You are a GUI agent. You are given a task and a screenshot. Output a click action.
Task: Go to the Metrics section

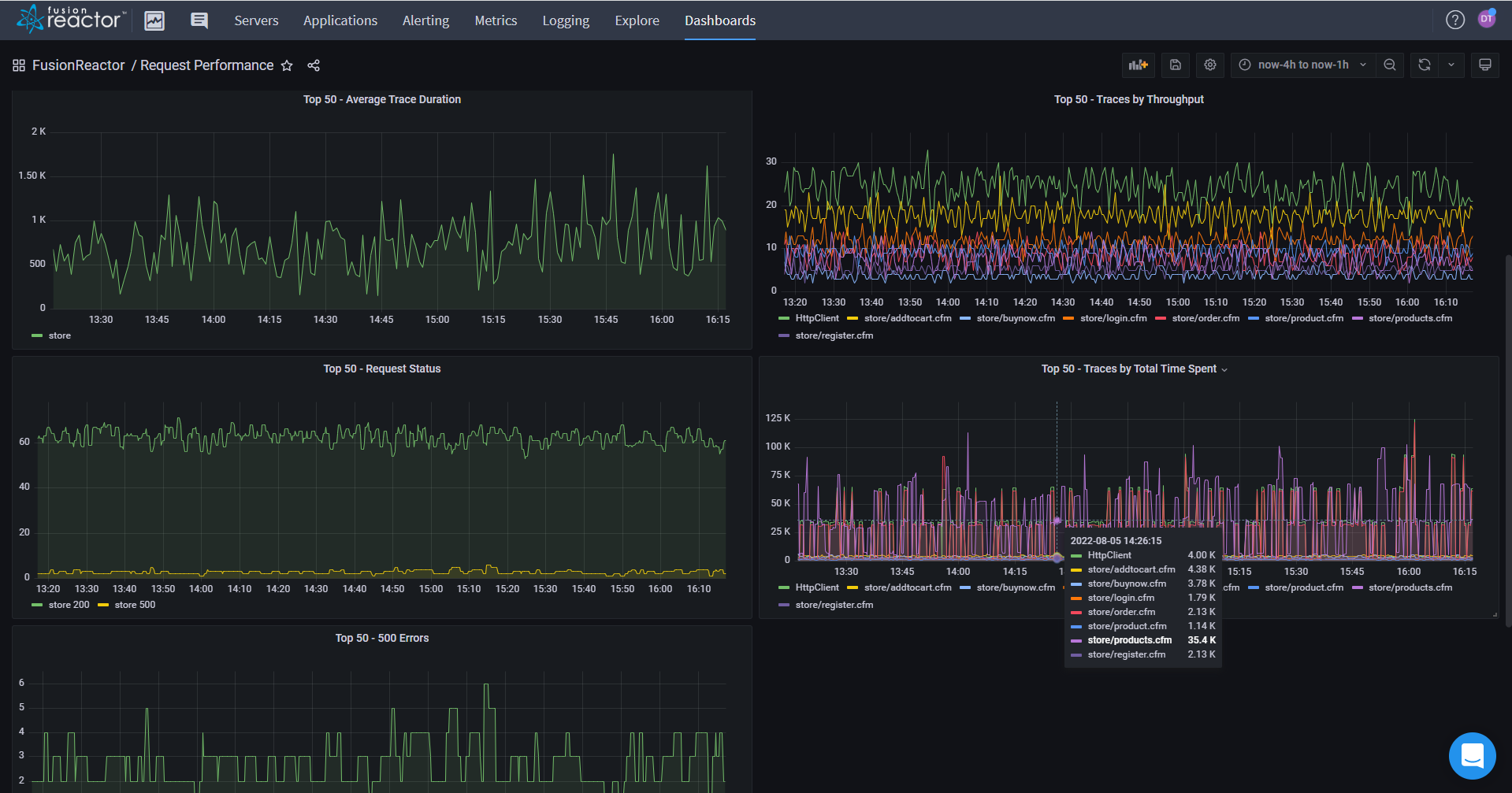click(x=496, y=20)
